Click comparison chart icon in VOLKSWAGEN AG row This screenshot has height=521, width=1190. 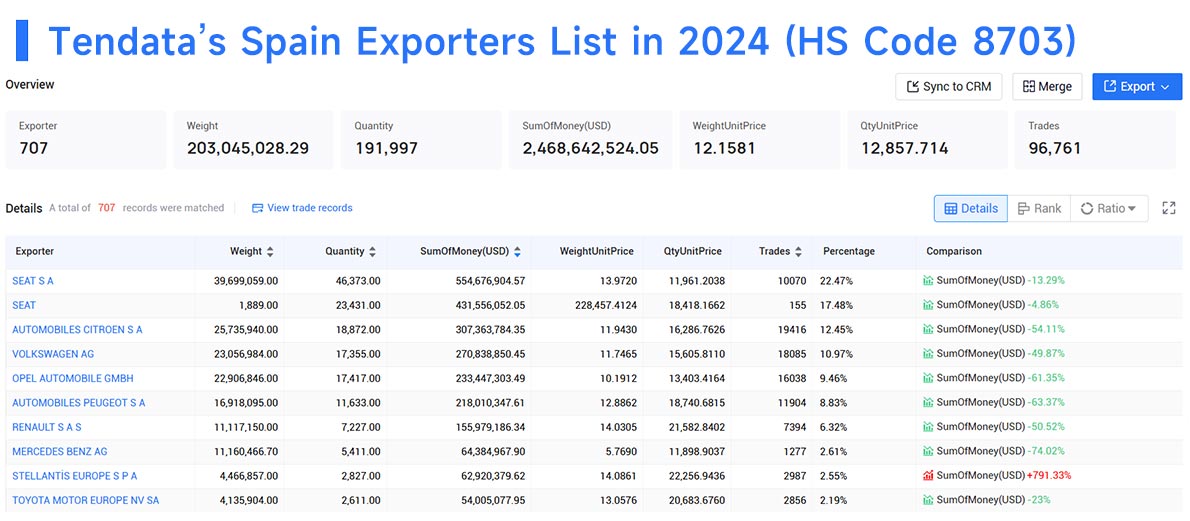928,353
